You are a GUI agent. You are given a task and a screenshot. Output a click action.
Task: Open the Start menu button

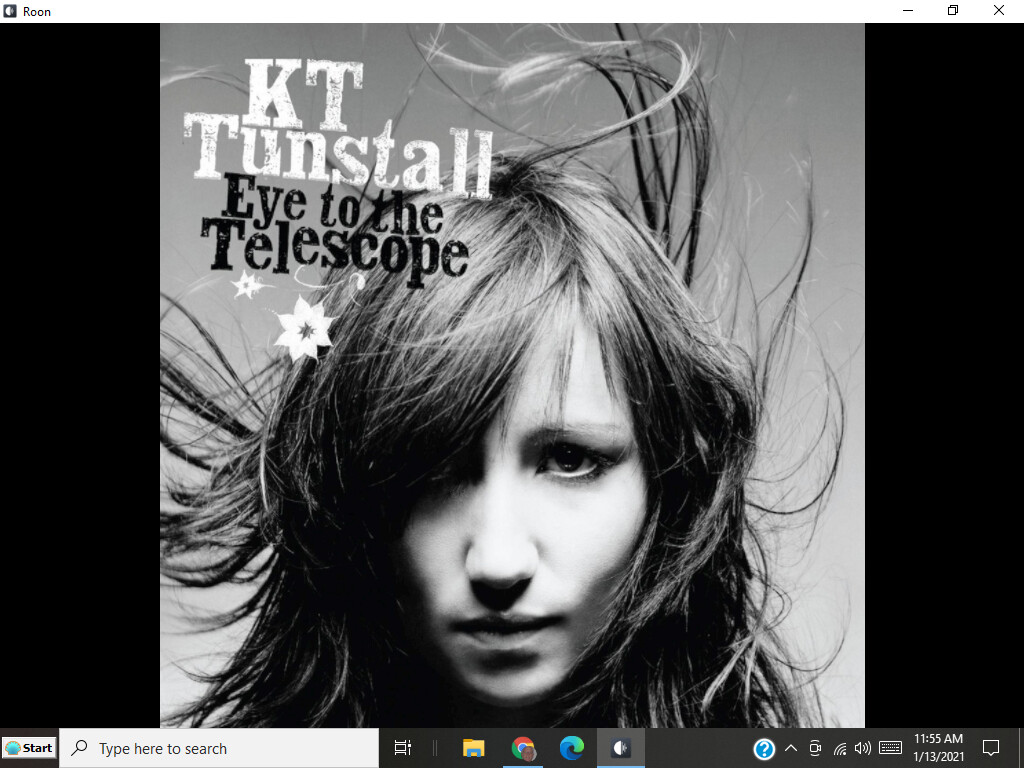point(29,748)
